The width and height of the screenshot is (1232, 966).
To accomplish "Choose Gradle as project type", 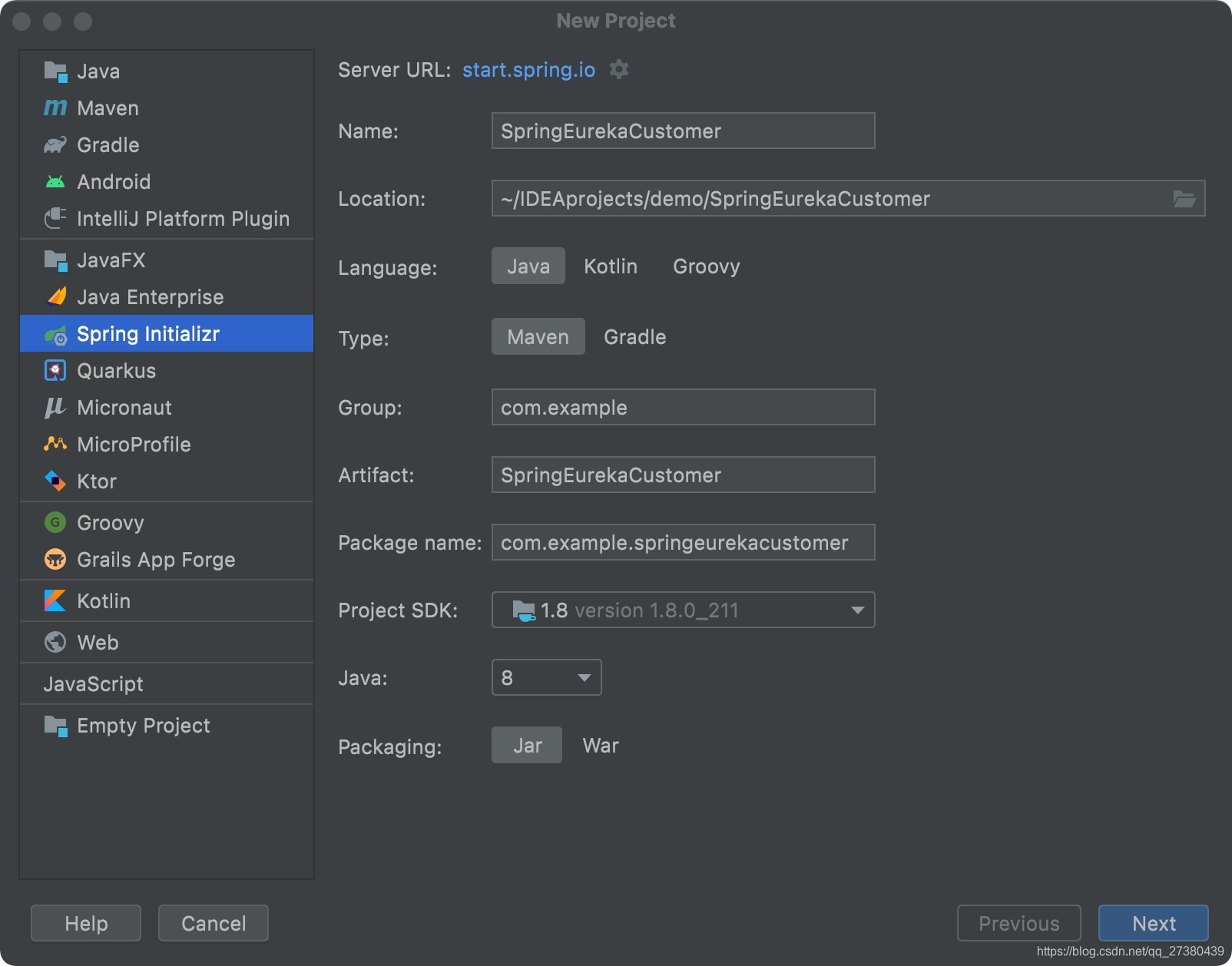I will pyautogui.click(x=635, y=337).
